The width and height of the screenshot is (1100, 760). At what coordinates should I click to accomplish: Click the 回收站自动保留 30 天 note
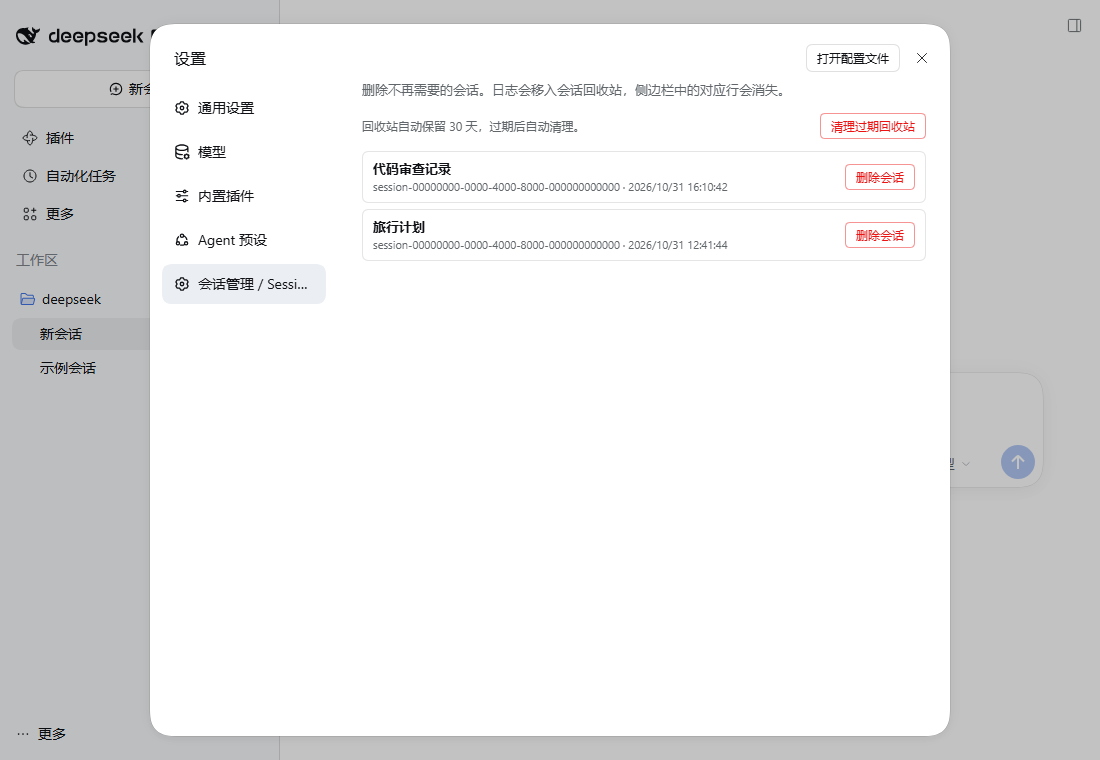471,127
